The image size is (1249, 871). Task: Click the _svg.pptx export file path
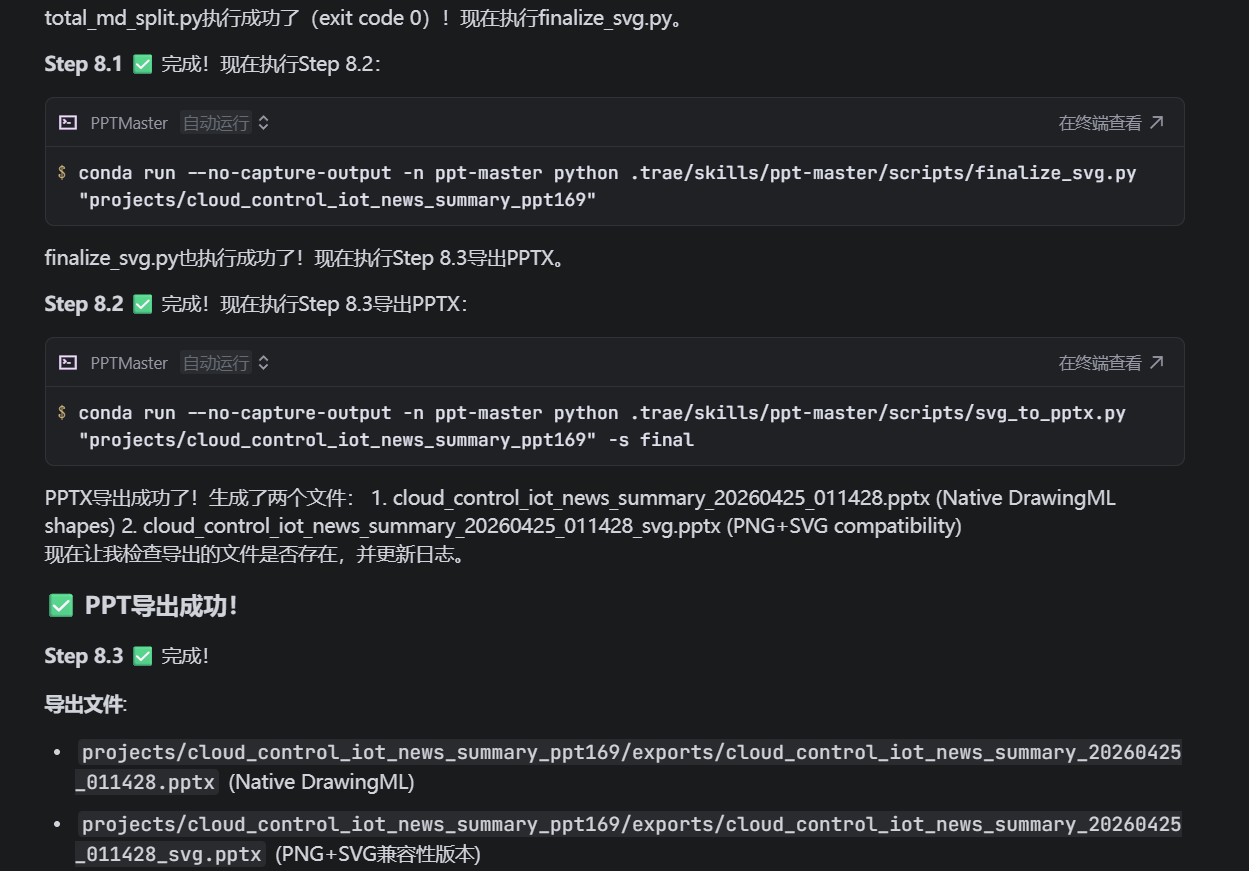click(630, 825)
